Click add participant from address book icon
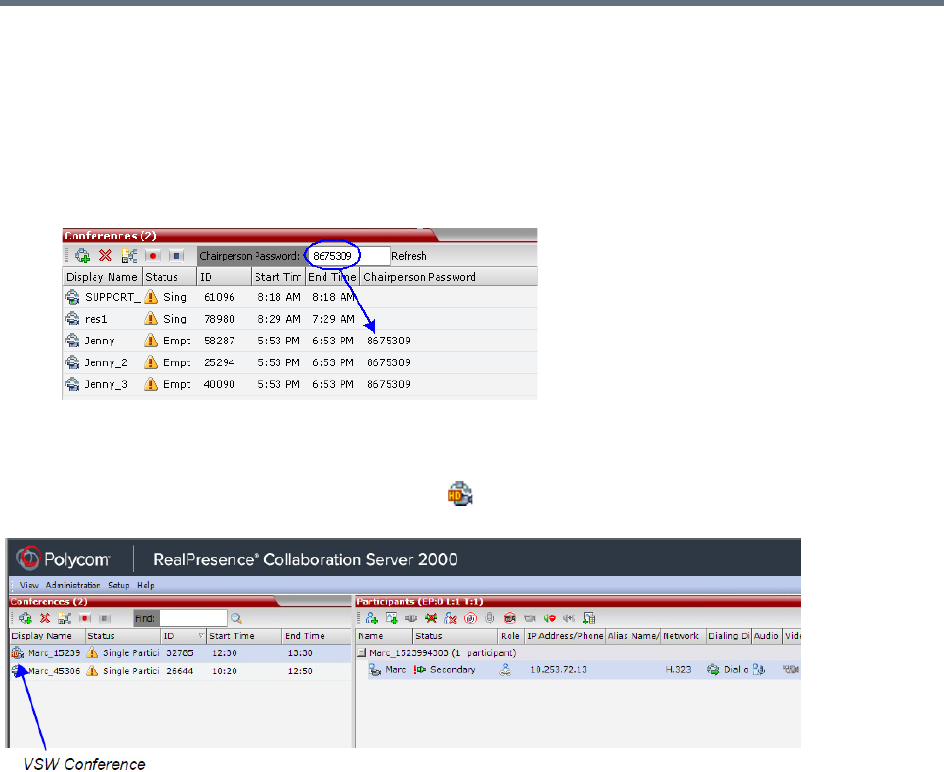 click(392, 618)
